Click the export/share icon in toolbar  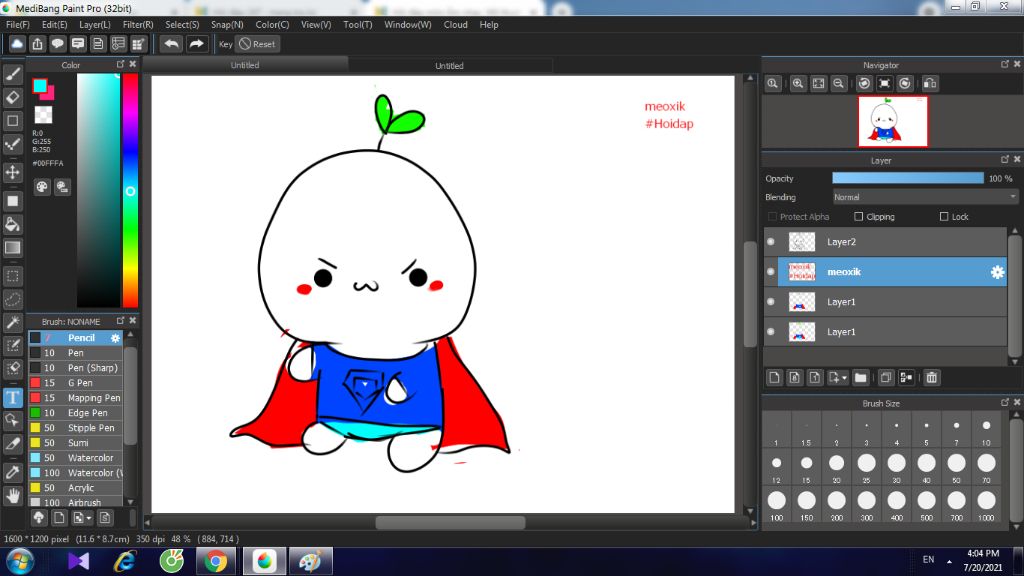[37, 44]
